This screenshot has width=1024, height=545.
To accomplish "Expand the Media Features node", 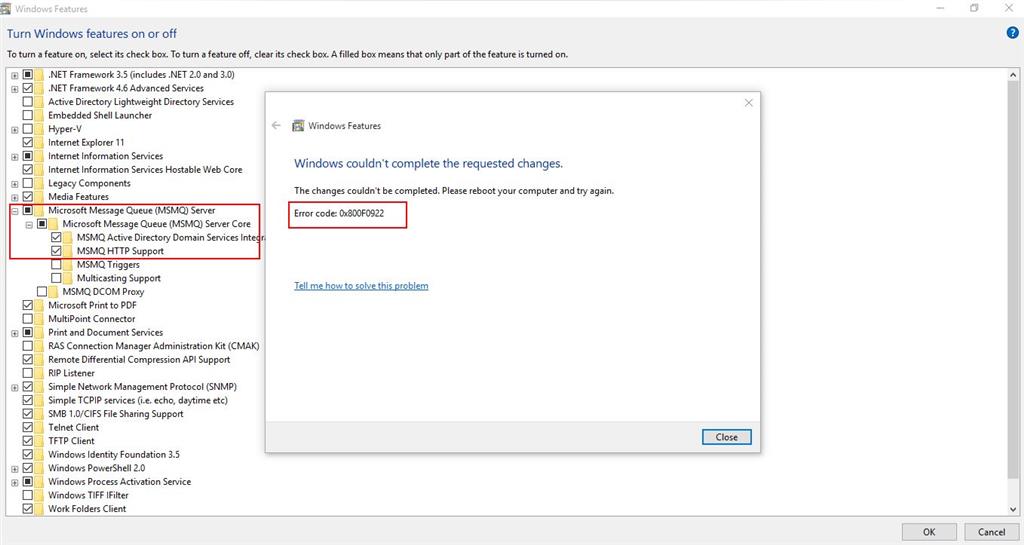I will click(14, 197).
